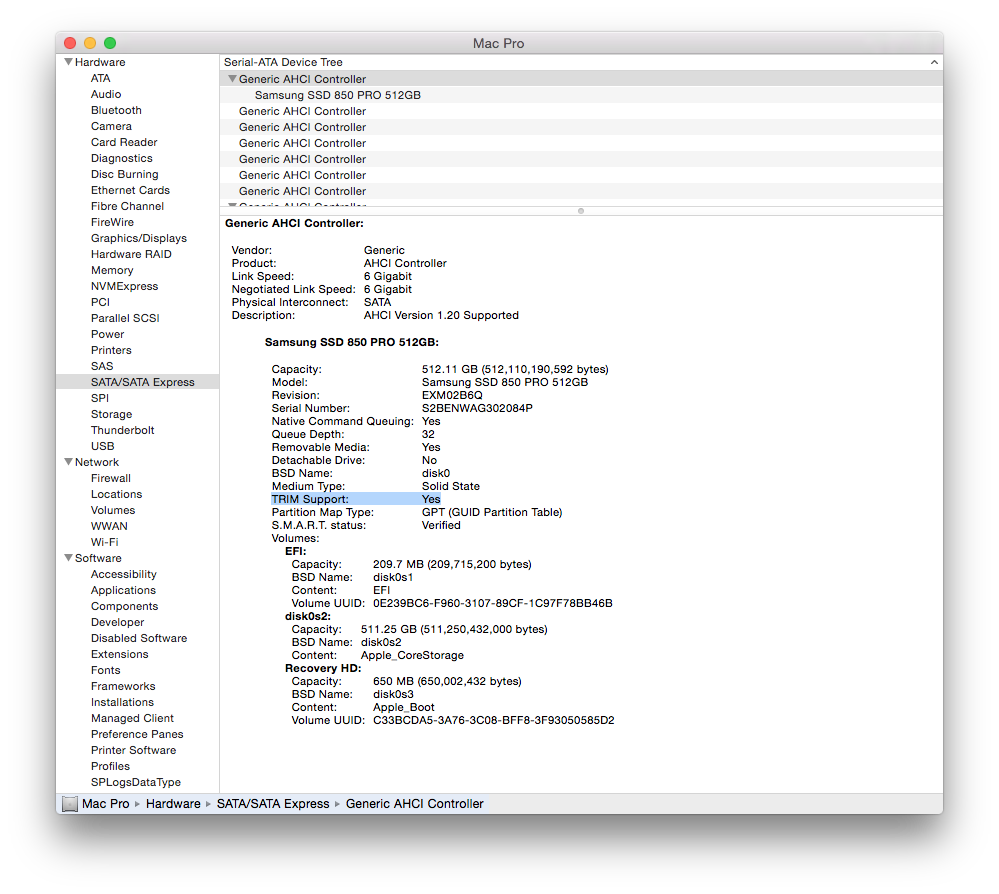Screen dimensions: 999x894
Task: Select Preference Panes in the sidebar
Action: click(x=137, y=734)
